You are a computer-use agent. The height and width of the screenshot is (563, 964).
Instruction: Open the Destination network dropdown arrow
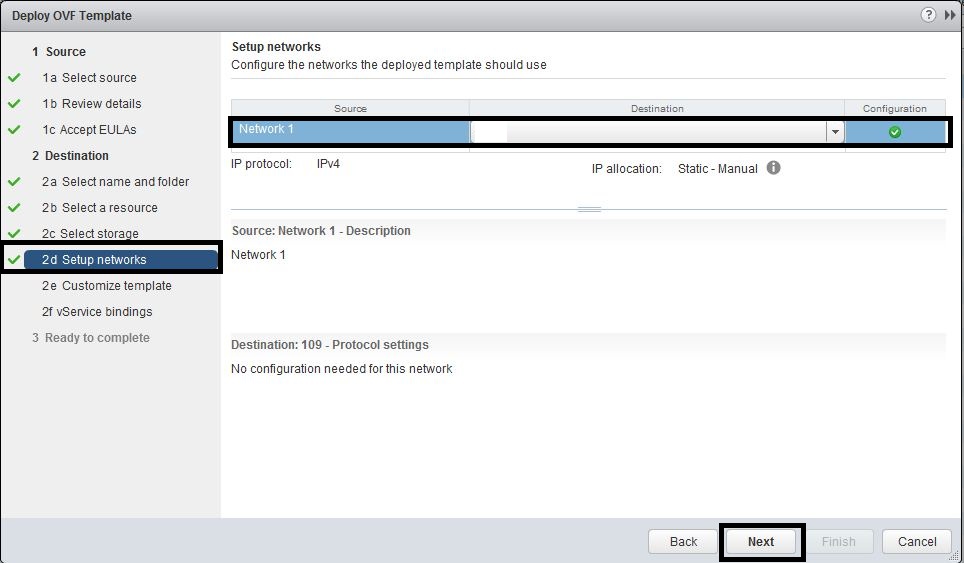(834, 132)
